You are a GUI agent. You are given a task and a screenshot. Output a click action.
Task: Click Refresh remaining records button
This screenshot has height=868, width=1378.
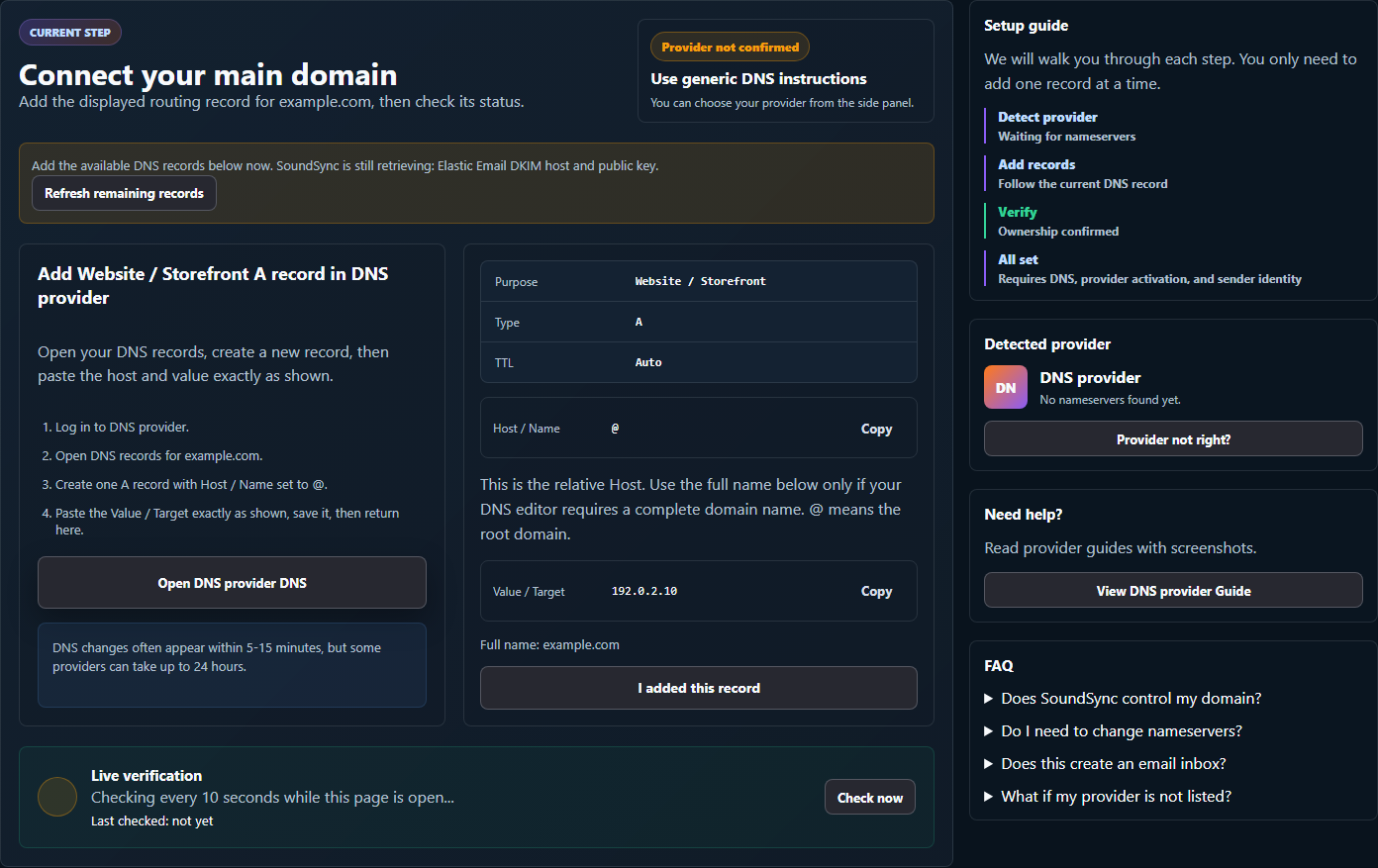click(124, 193)
